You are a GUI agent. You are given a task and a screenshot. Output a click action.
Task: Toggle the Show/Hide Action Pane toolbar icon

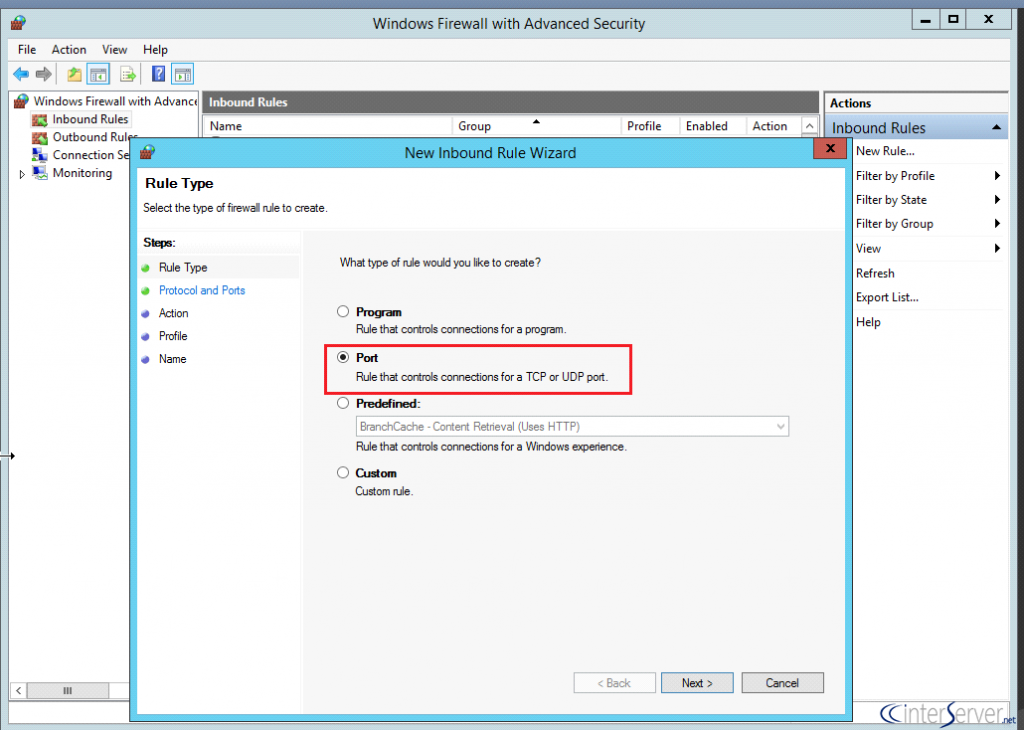(183, 74)
